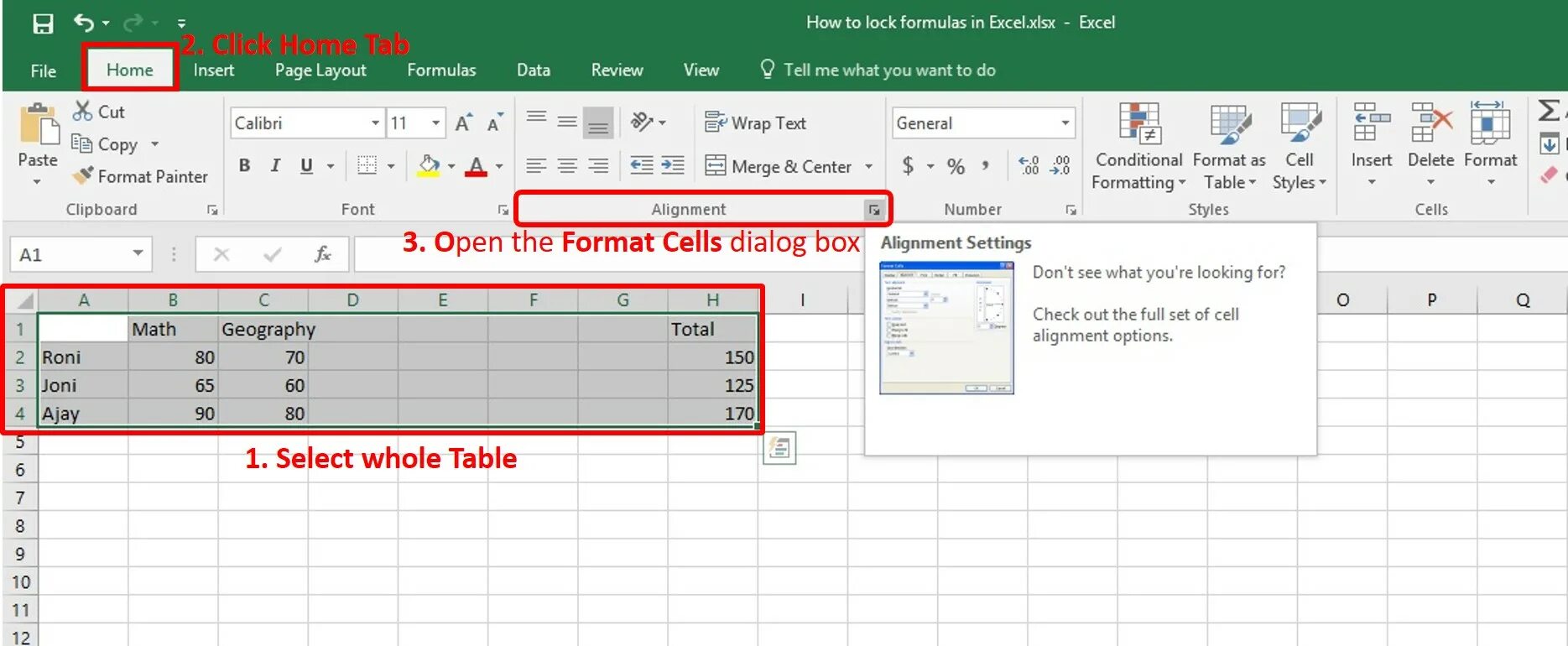Viewport: 1568px width, 646px height.
Task: Click the Merge & Center button
Action: click(x=779, y=166)
